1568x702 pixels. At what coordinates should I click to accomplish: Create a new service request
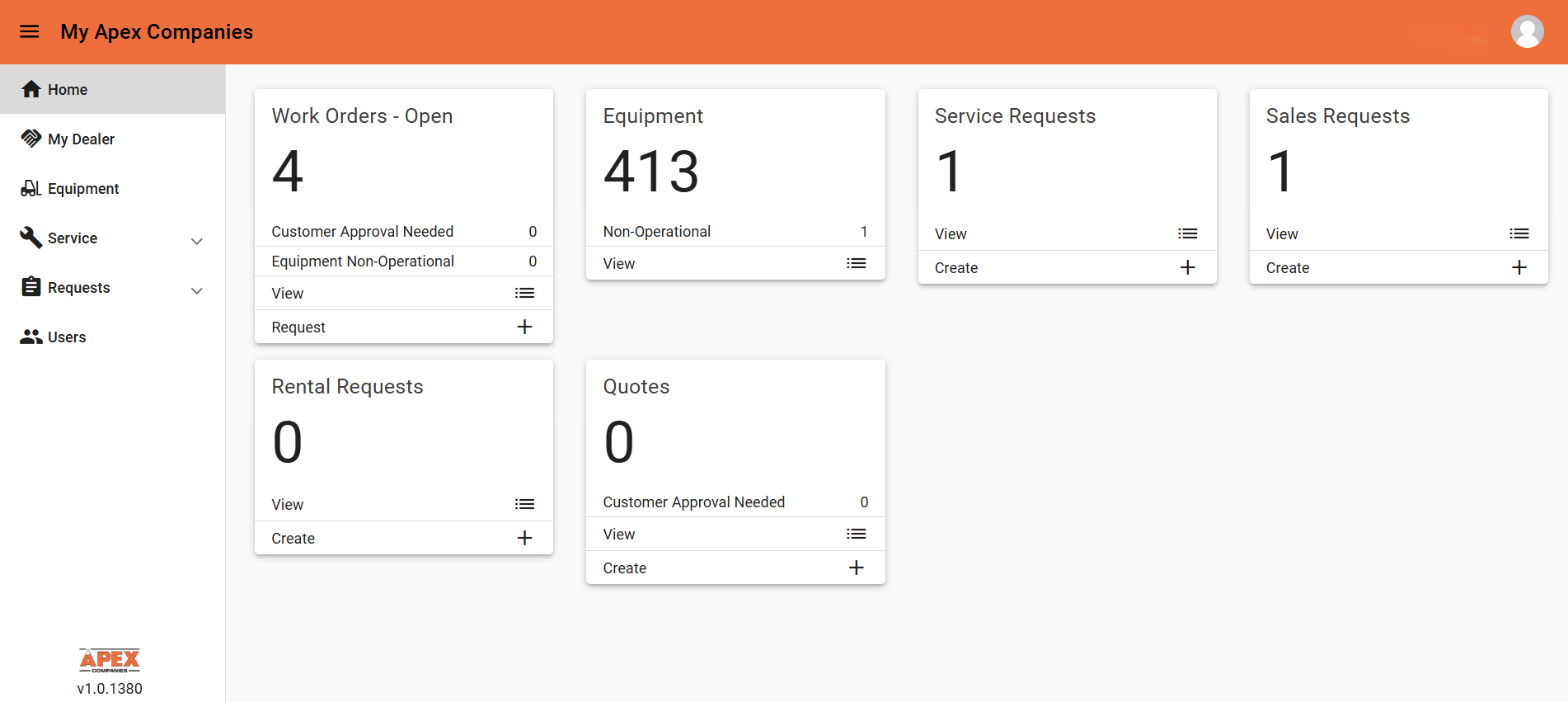1068,267
